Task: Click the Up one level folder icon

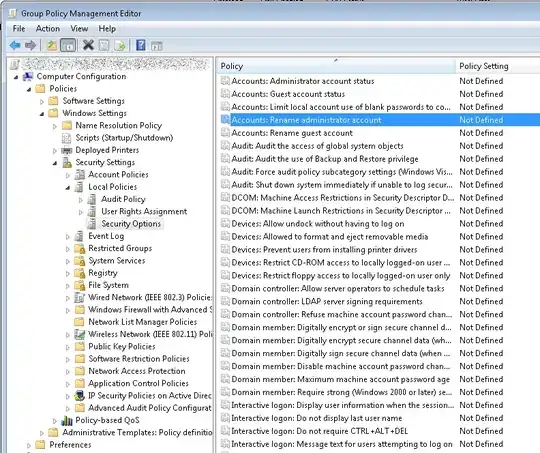Action: click(x=52, y=45)
